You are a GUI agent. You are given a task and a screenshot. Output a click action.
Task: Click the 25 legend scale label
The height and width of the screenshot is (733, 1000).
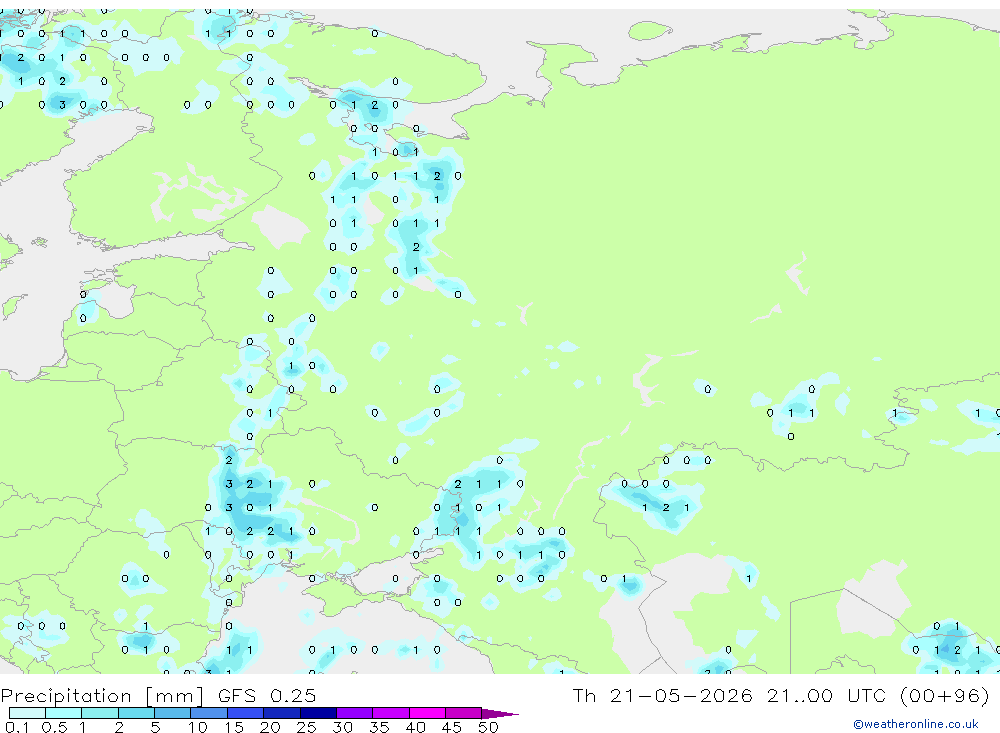(307, 727)
